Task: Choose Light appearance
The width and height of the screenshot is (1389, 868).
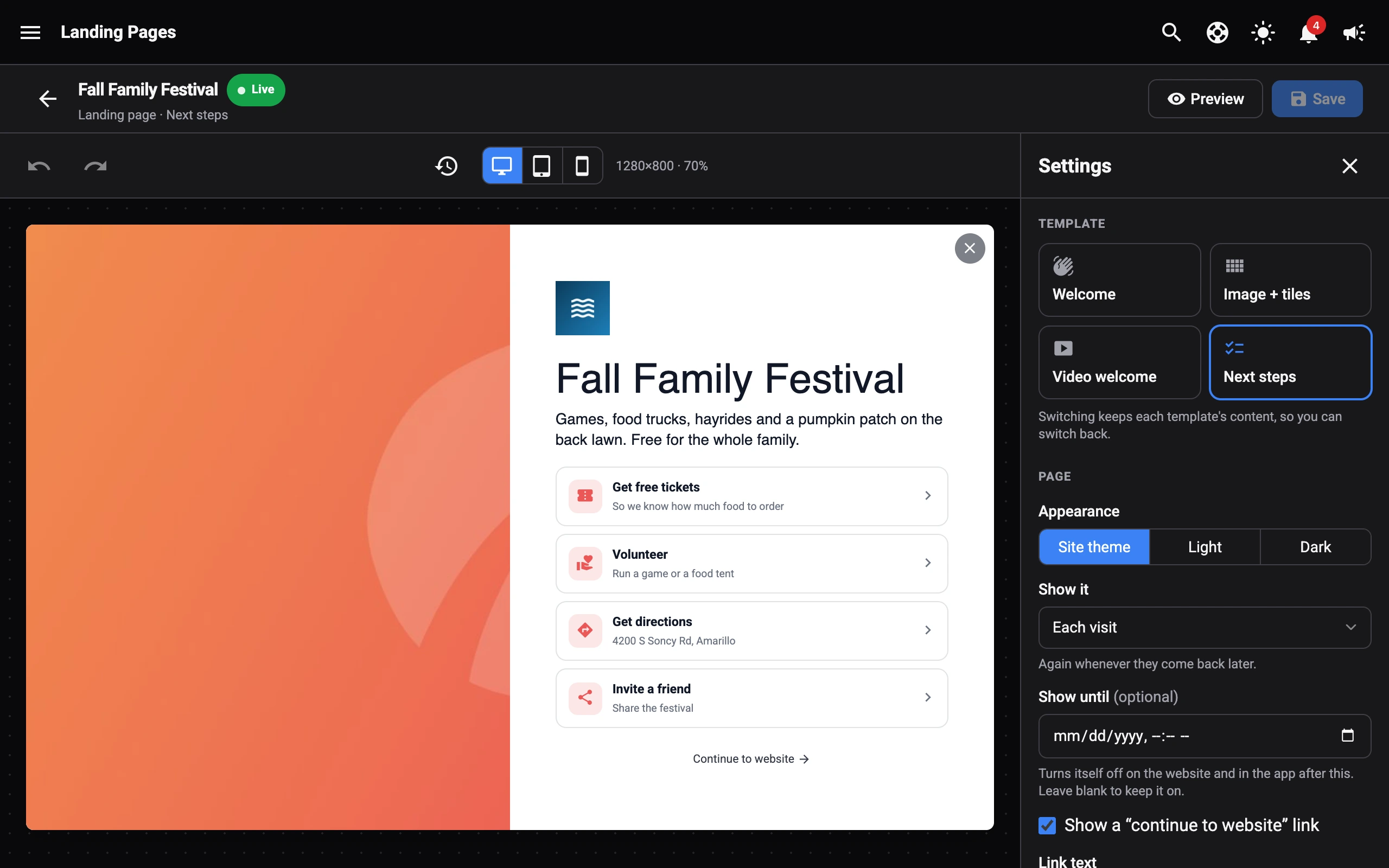Action: [x=1205, y=547]
